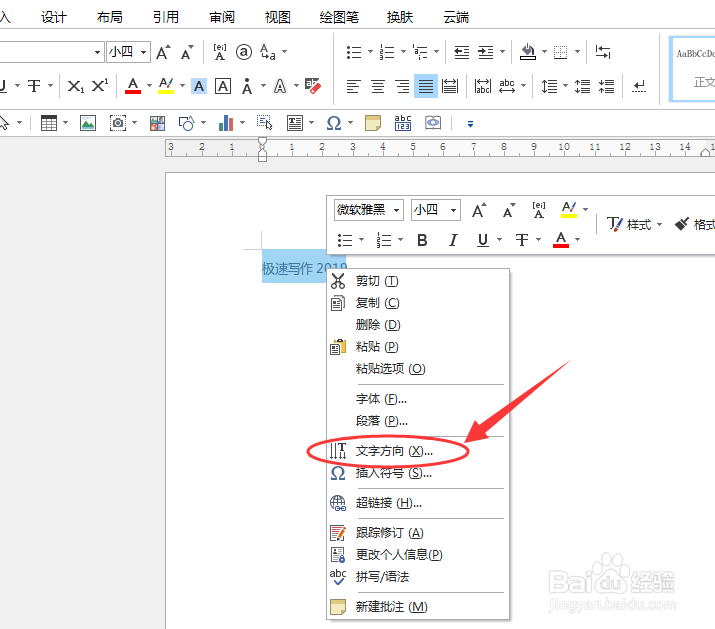Click the text box icon in toolbar
This screenshot has height=629, width=715.
tap(295, 123)
